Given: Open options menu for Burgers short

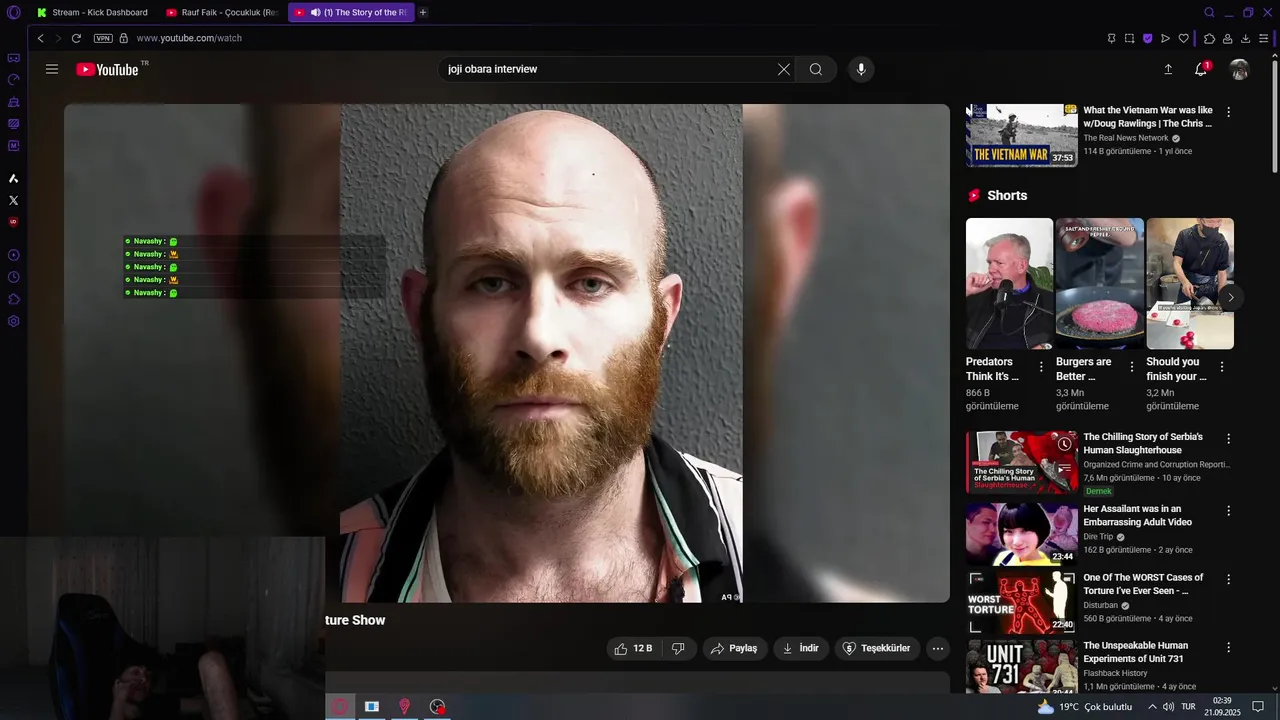Looking at the screenshot, I should pos(1132,367).
